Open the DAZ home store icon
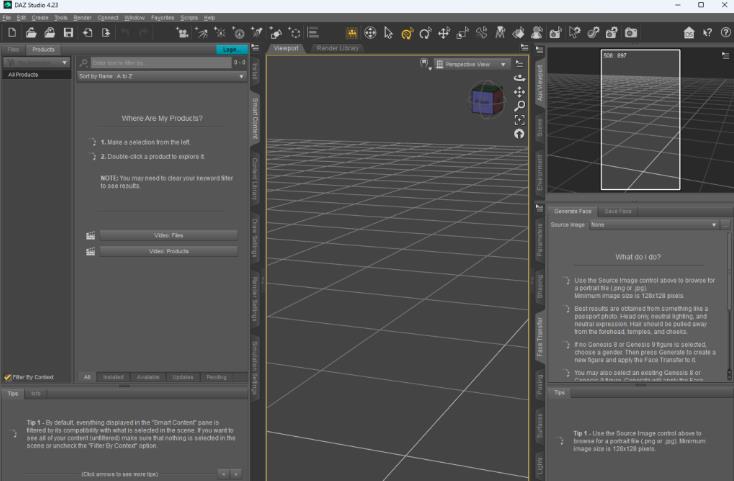Screen dimensions: 734x481 point(689,33)
